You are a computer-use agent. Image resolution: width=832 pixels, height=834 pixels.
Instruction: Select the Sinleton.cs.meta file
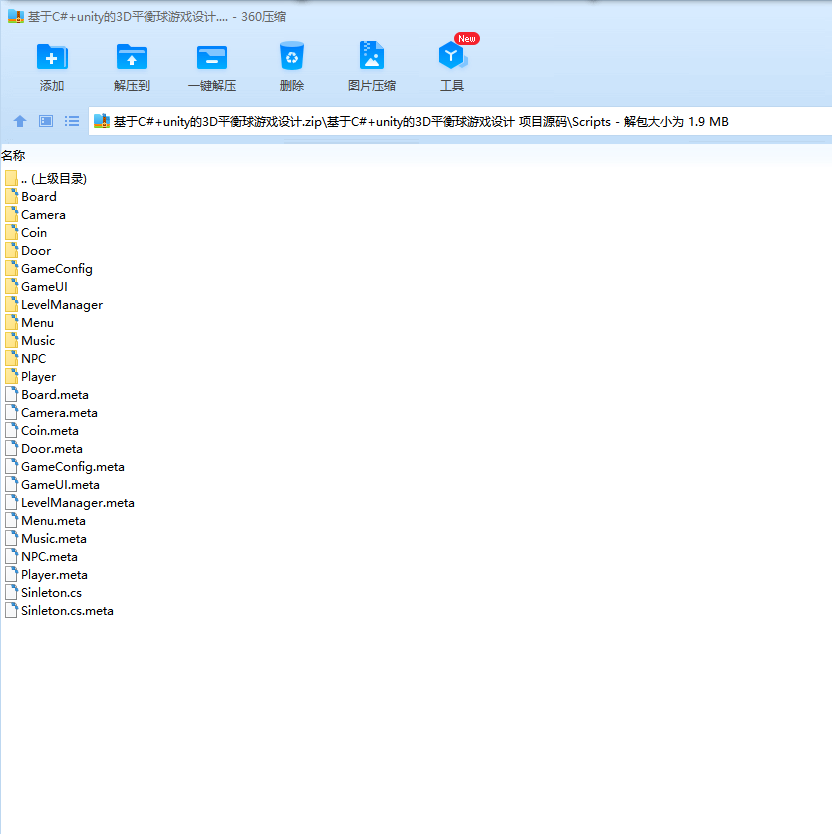(59, 611)
